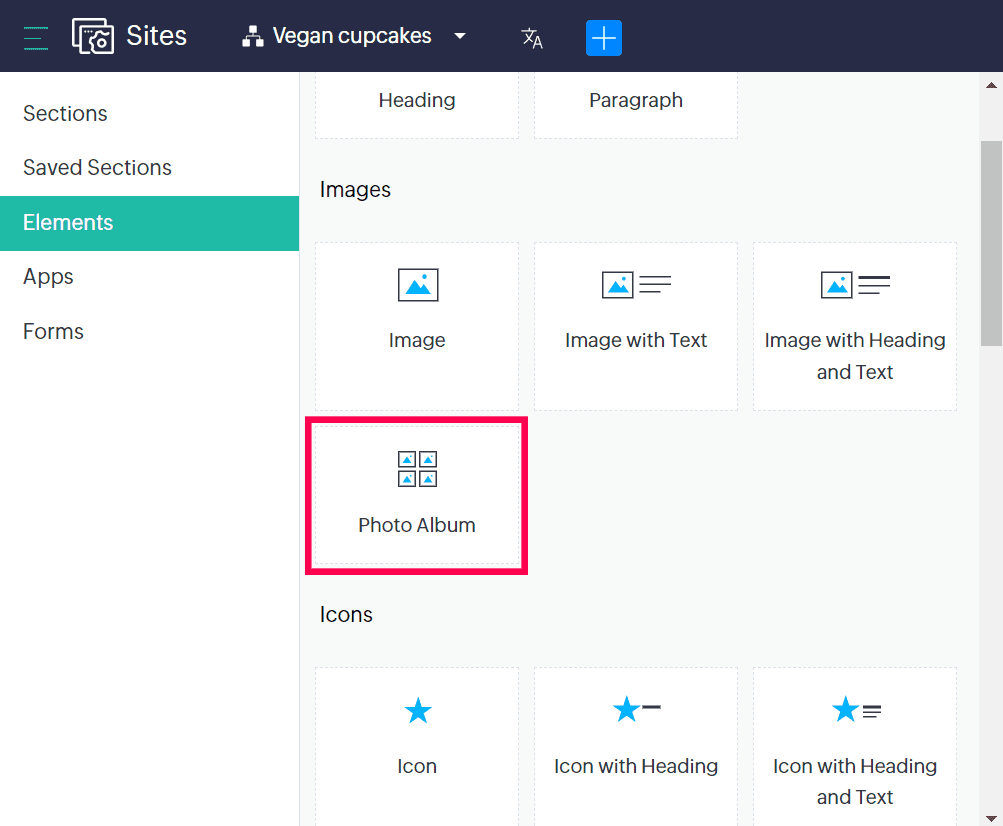The width and height of the screenshot is (1003, 826).
Task: Click the 'Images' section heading
Action: point(355,190)
